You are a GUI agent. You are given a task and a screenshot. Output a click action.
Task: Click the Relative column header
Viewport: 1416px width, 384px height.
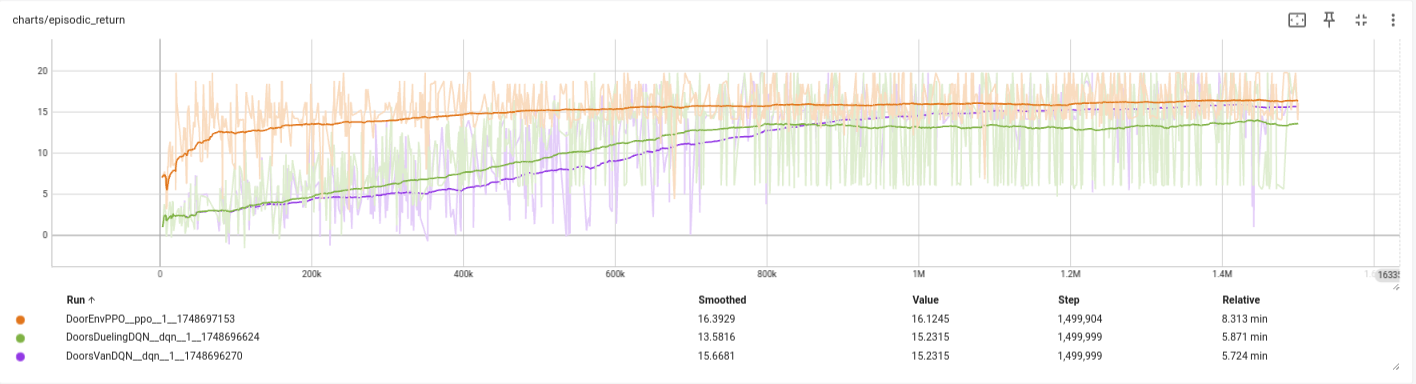(1241, 300)
